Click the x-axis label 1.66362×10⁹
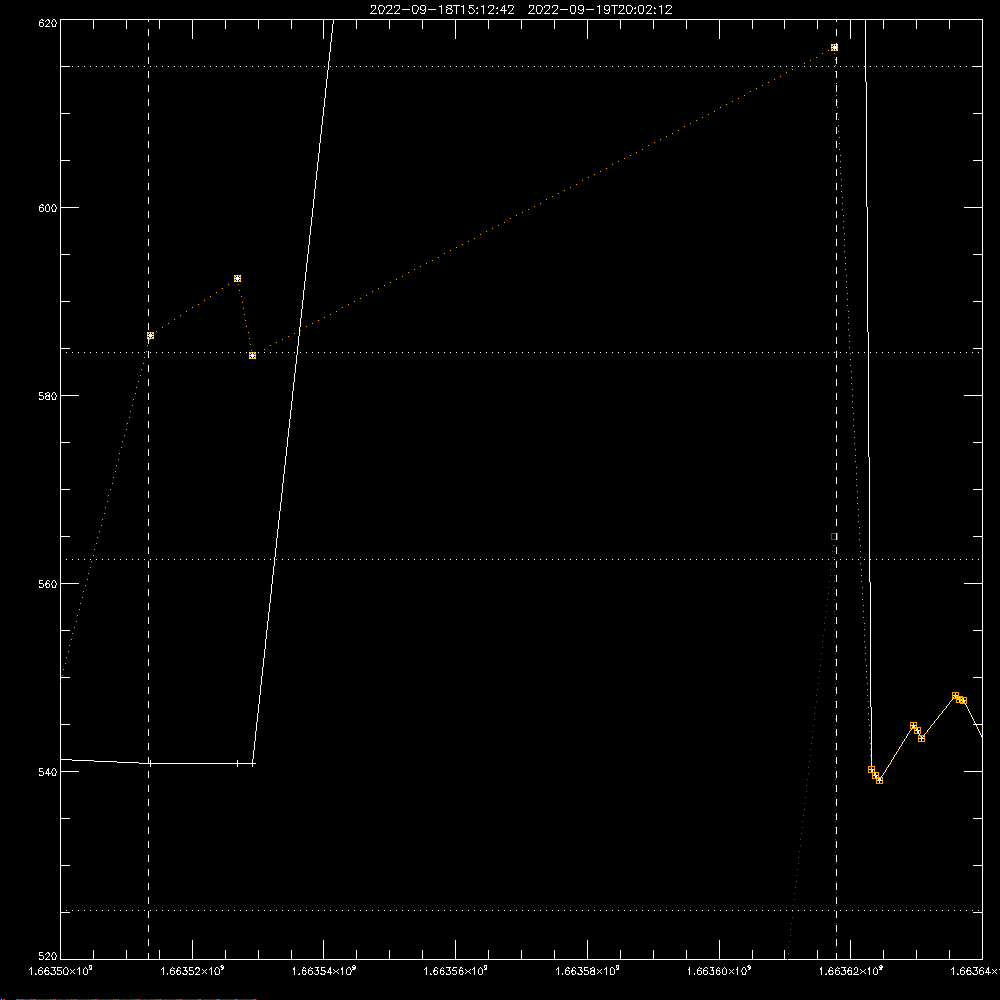This screenshot has height=1000, width=1000. [851, 971]
